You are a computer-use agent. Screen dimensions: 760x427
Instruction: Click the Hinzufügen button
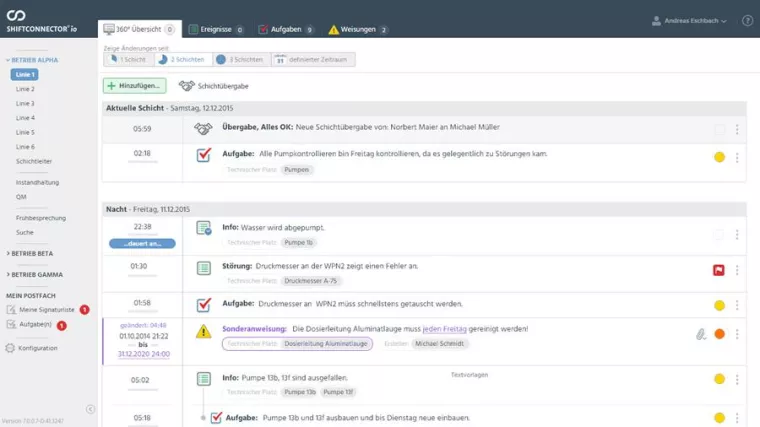pyautogui.click(x=136, y=86)
